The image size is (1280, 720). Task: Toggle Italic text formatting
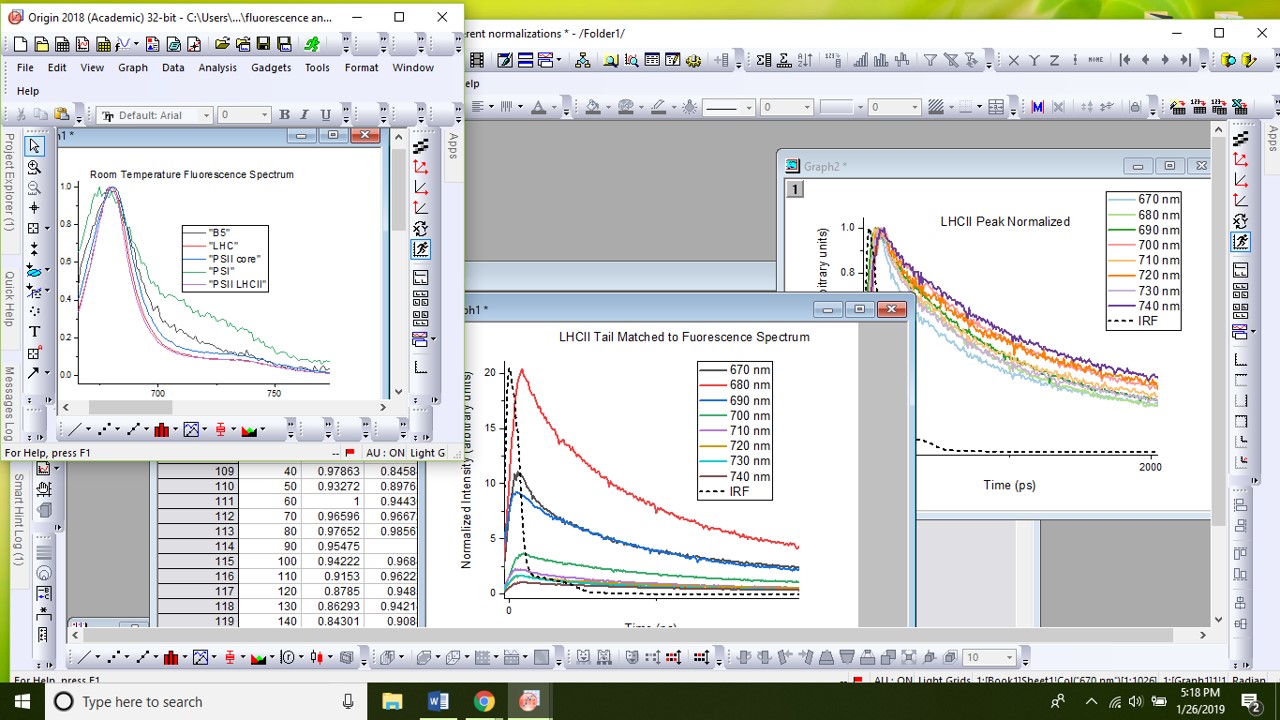coord(304,115)
